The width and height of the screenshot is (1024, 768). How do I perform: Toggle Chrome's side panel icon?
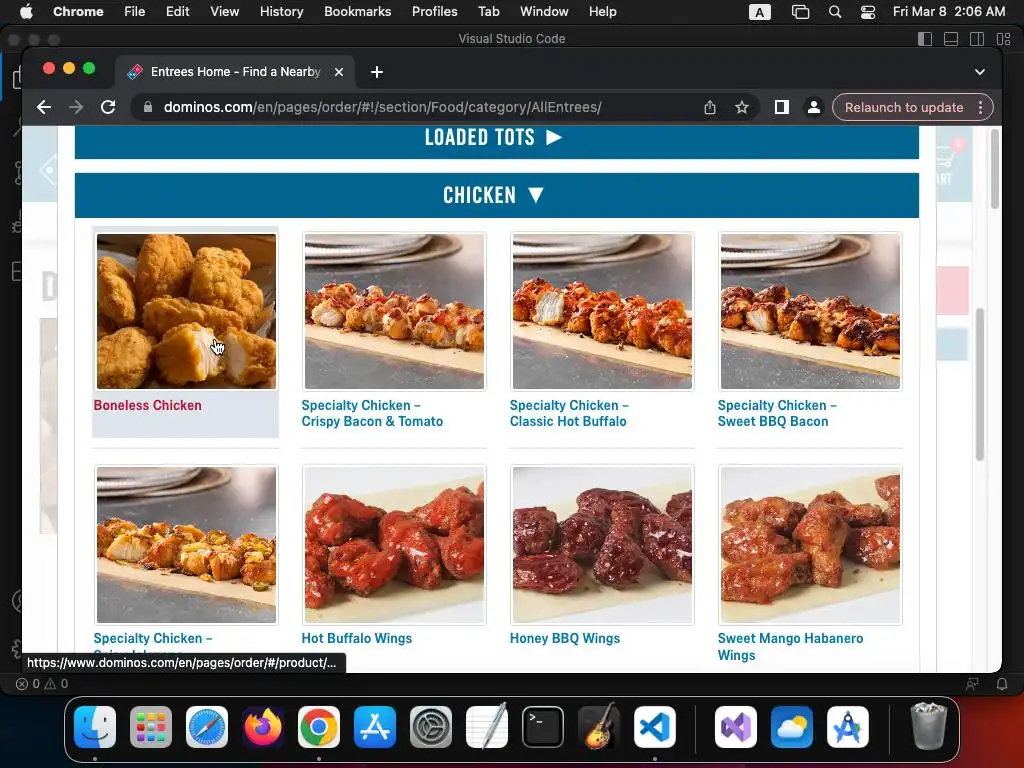pos(782,107)
